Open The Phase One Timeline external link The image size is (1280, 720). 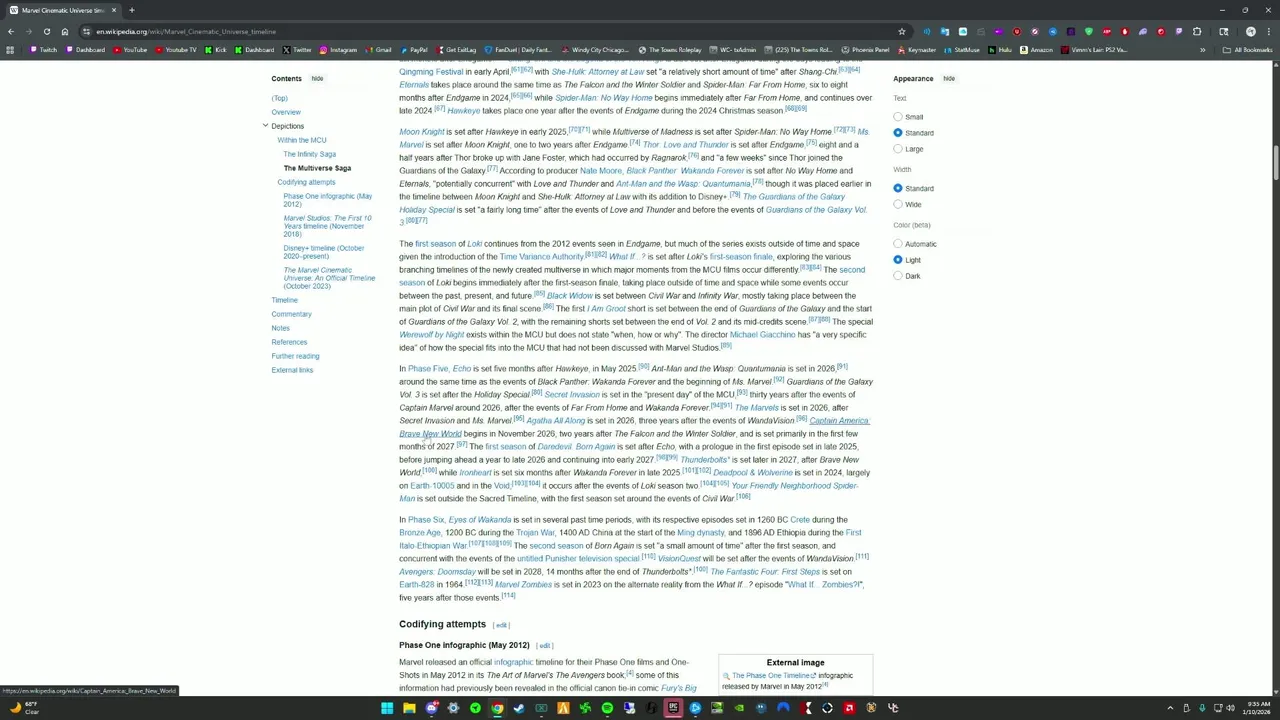(x=771, y=676)
